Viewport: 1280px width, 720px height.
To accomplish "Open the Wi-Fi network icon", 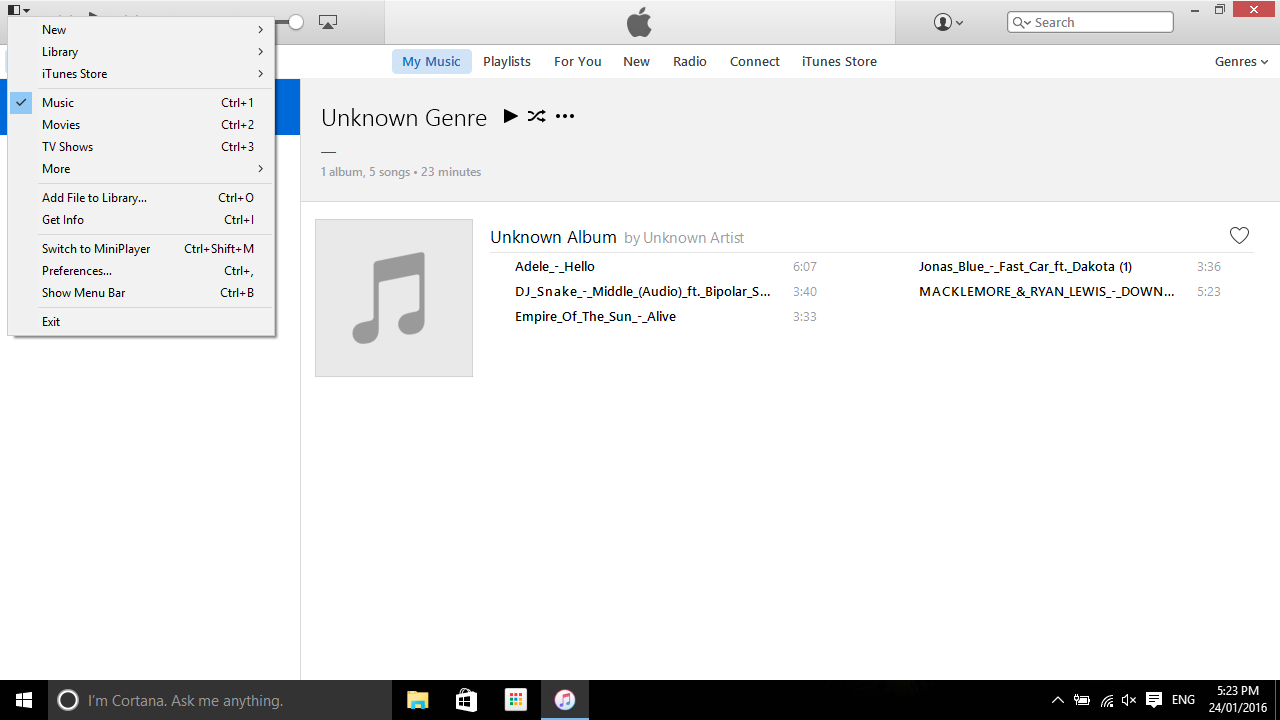I will pyautogui.click(x=1106, y=700).
